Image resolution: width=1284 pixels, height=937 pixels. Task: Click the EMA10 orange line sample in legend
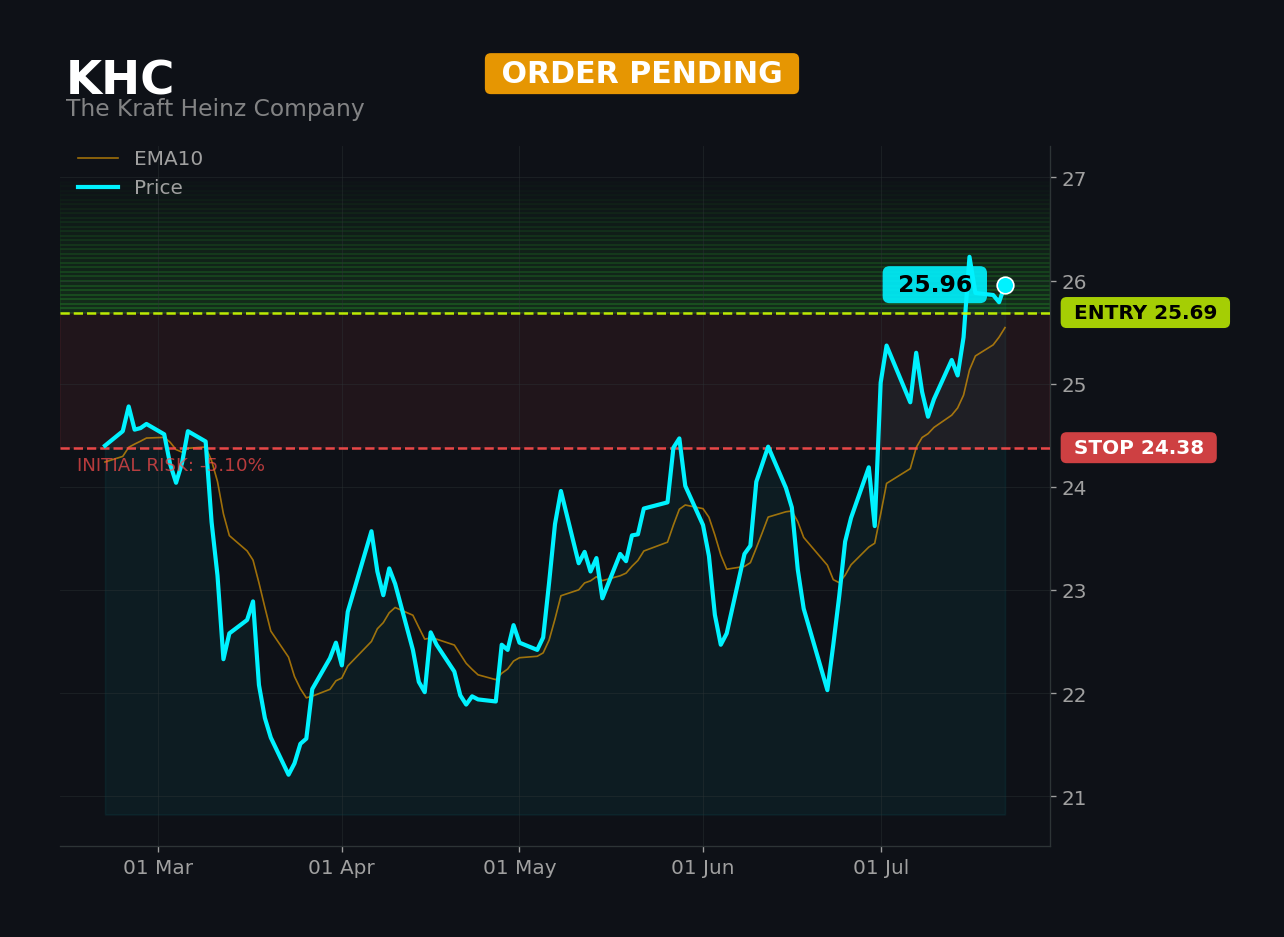coord(98,159)
